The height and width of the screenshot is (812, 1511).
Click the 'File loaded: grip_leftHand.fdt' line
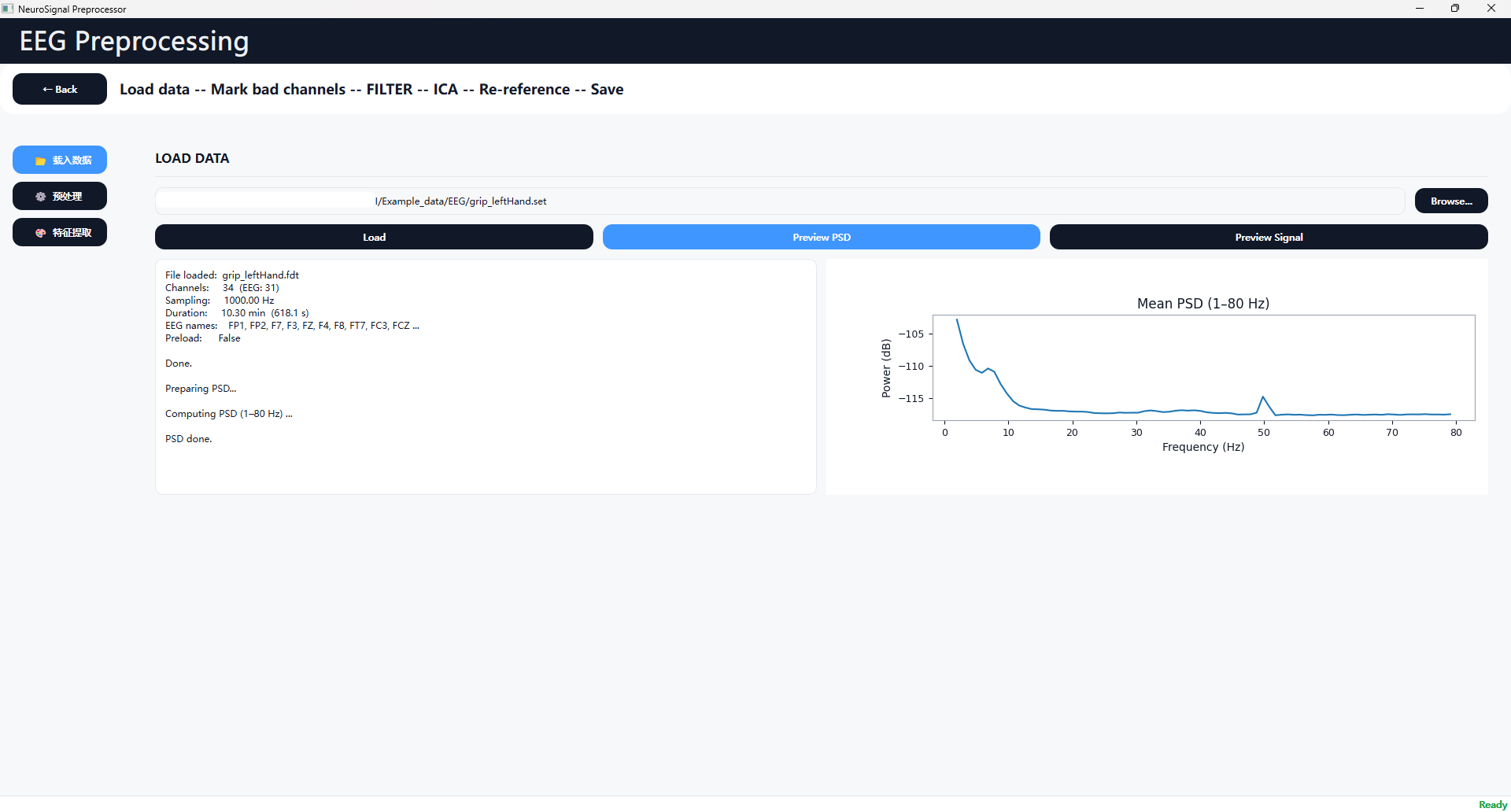click(x=232, y=275)
